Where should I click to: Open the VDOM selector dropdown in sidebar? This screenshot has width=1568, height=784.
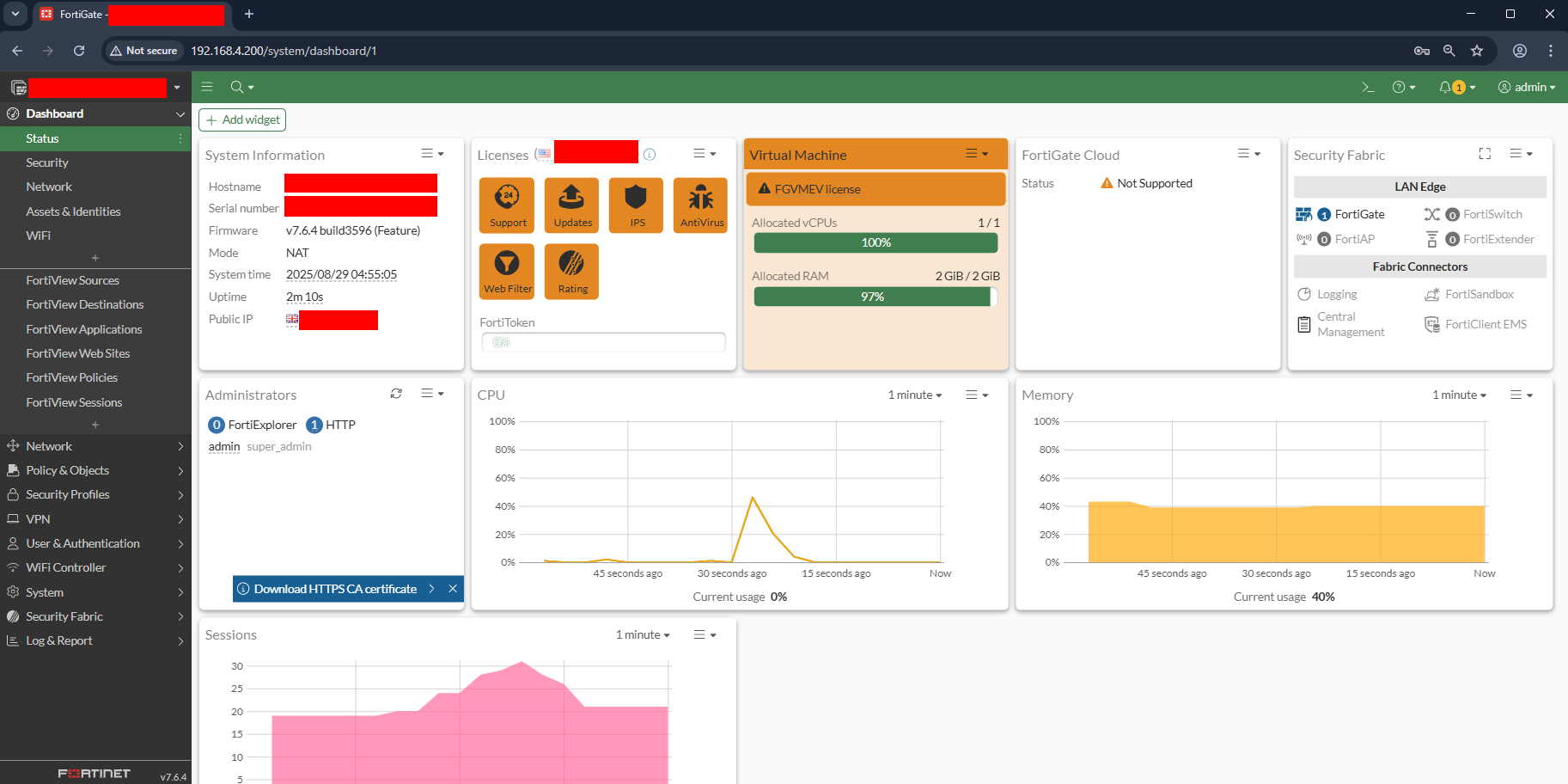[x=177, y=88]
